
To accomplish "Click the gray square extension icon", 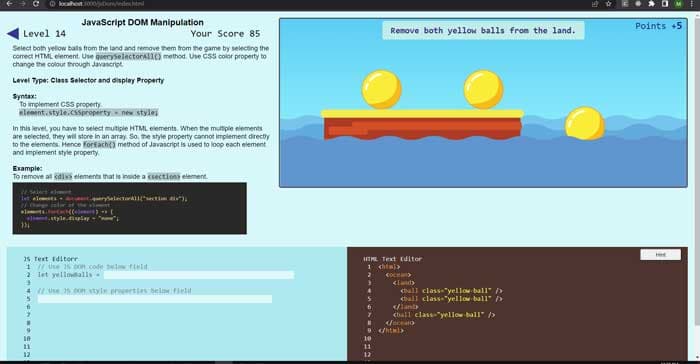I will [x=625, y=4].
